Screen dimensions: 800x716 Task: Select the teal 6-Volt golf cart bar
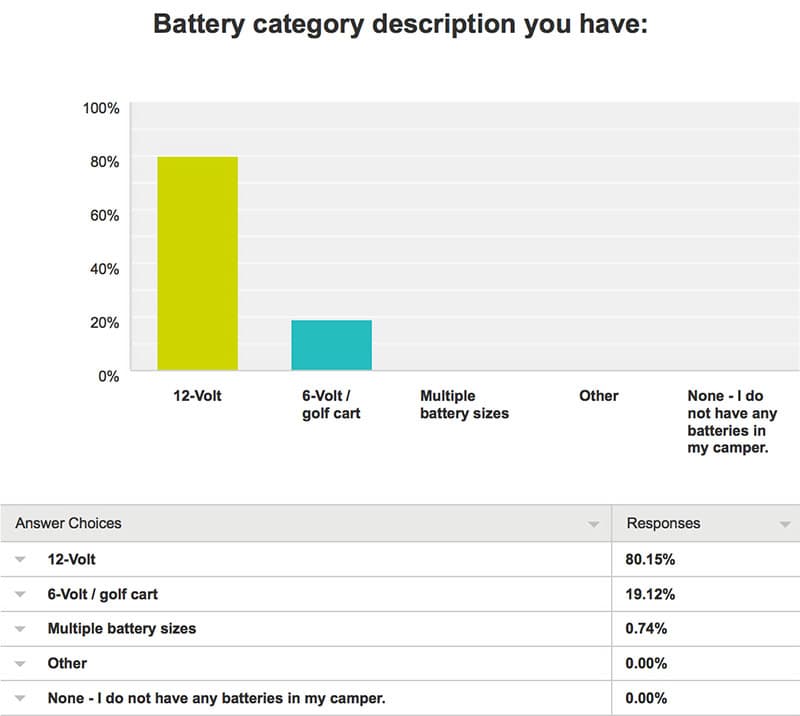pyautogui.click(x=332, y=345)
